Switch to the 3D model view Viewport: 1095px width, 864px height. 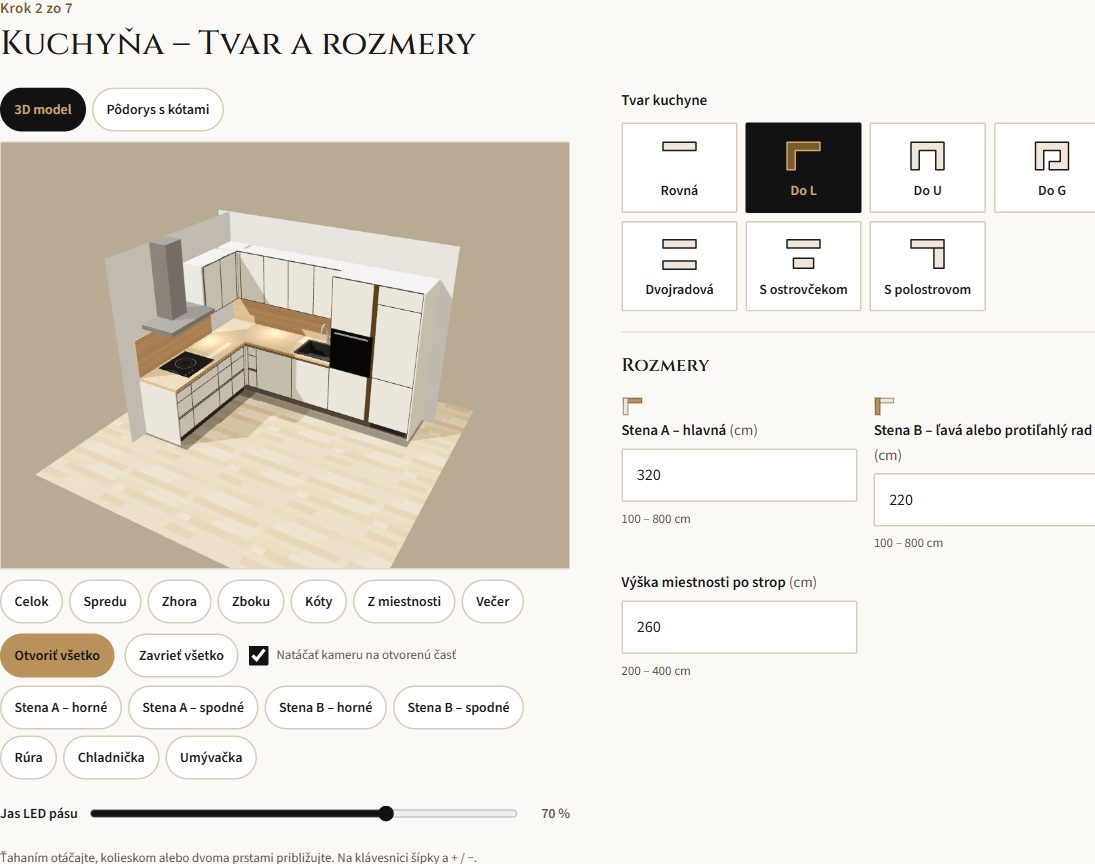tap(43, 110)
